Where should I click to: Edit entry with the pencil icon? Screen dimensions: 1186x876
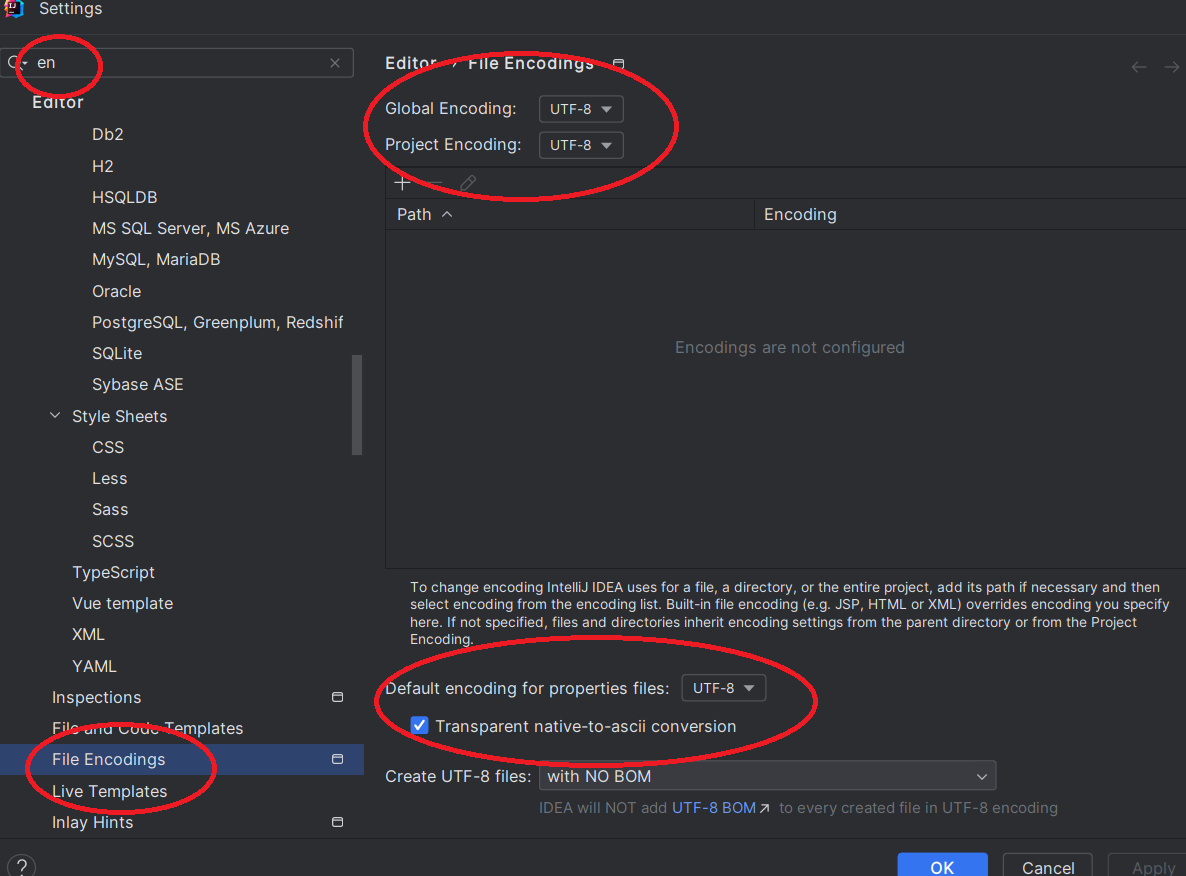(x=468, y=183)
